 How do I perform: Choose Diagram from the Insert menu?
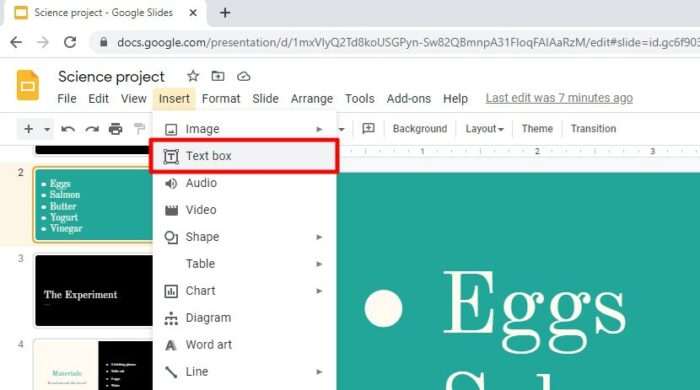point(244,318)
